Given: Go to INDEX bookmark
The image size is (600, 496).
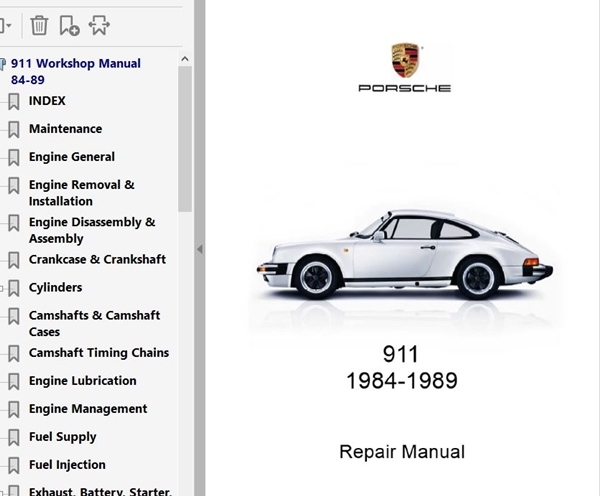Looking at the screenshot, I should point(47,101).
